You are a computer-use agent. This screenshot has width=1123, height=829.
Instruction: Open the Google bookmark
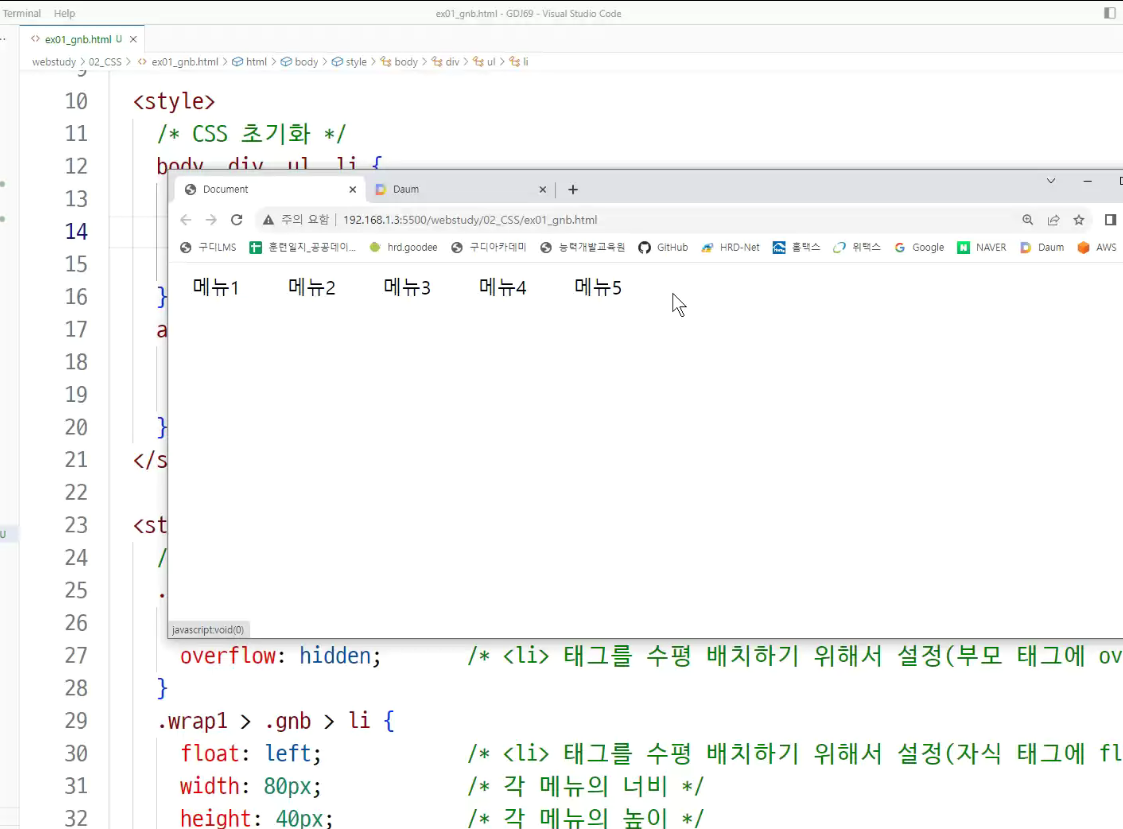(920, 247)
